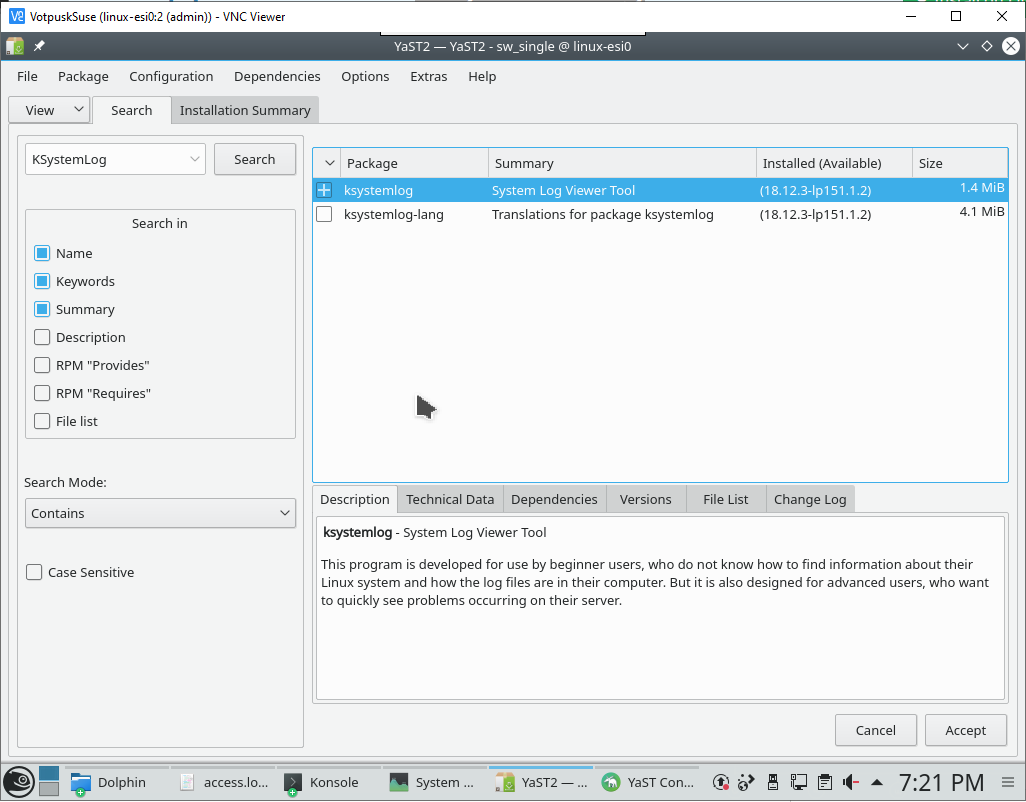Screen dimensions: 1026x802
Task: Switch to the Change Log tab
Action: click(810, 499)
